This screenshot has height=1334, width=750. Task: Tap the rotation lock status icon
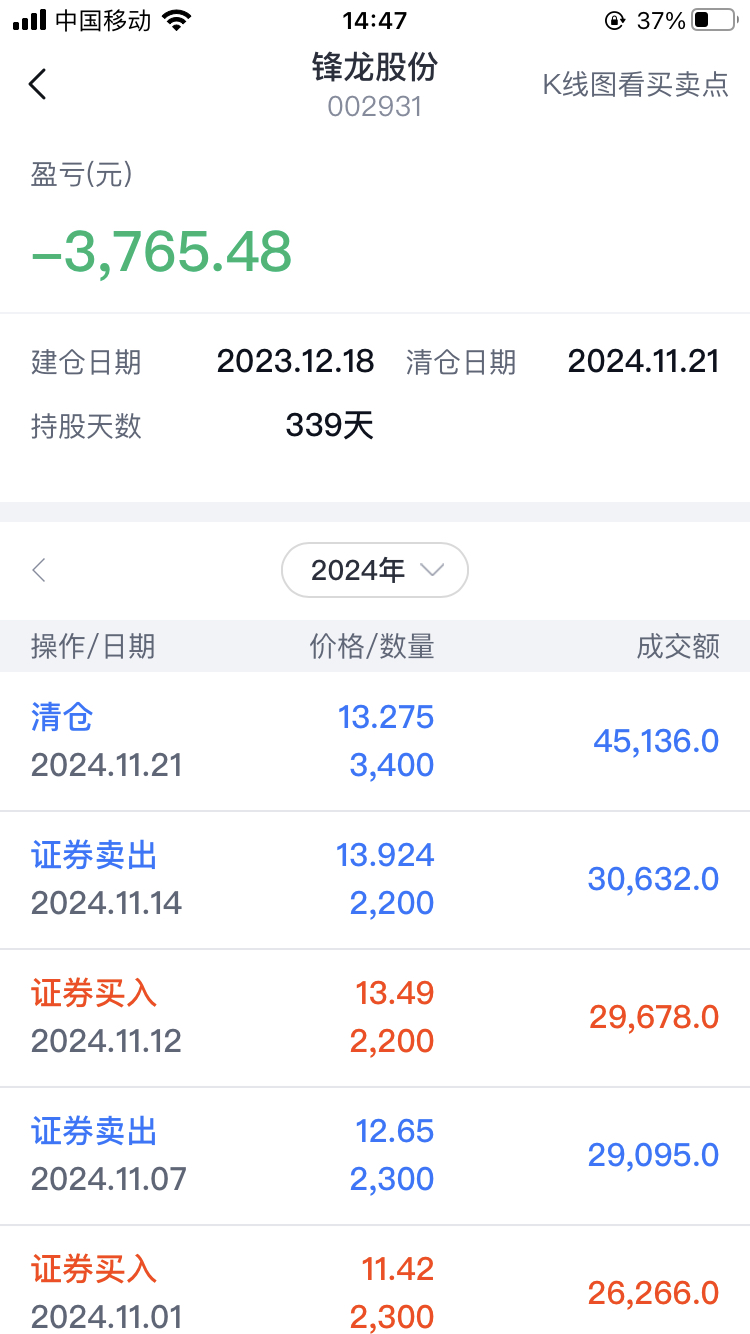coord(614,20)
